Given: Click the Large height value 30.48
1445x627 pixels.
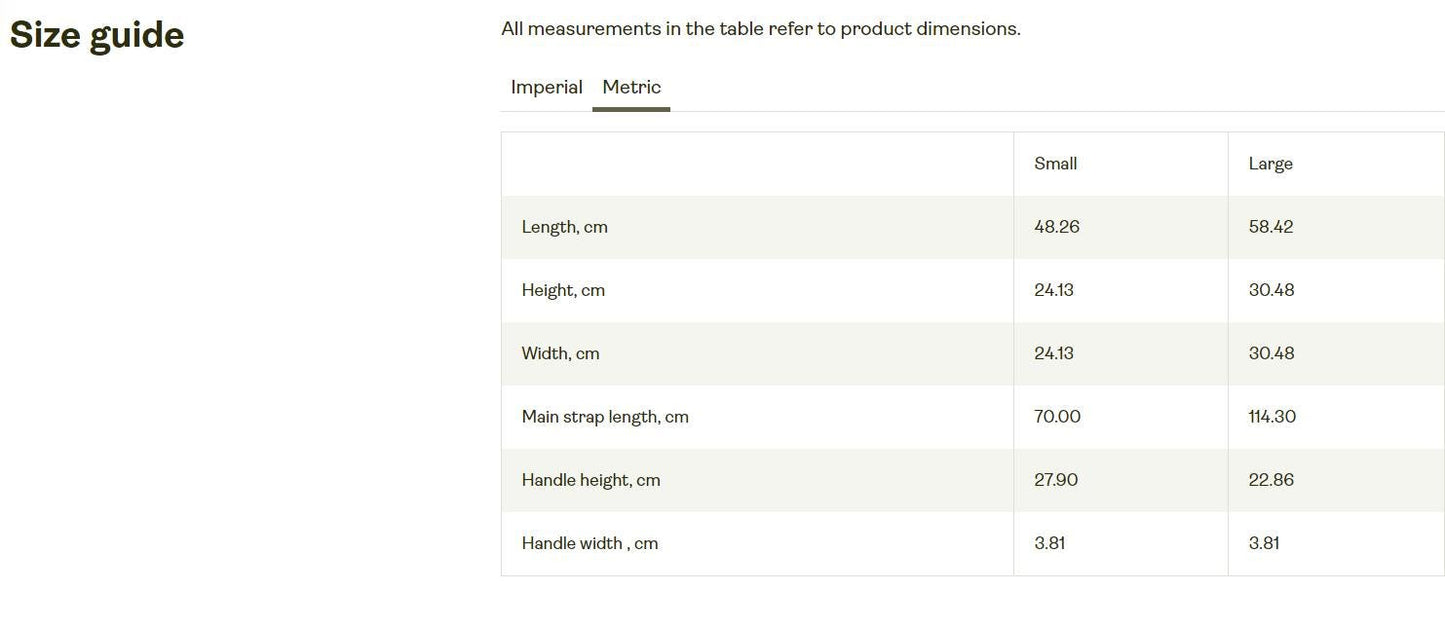Looking at the screenshot, I should point(1271,290).
